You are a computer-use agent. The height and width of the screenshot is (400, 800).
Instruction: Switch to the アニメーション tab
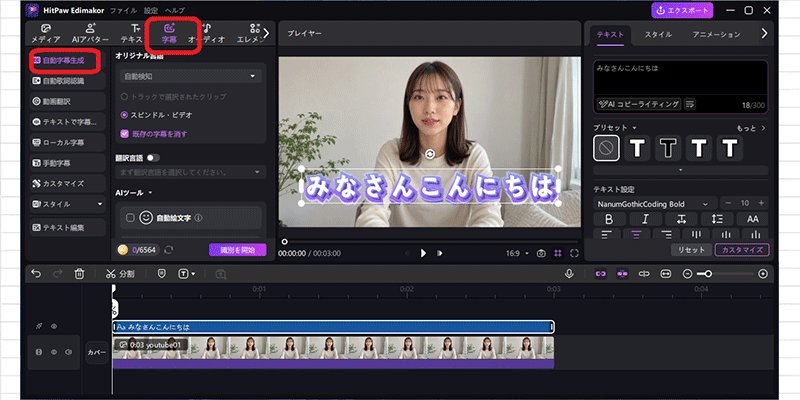pos(716,35)
